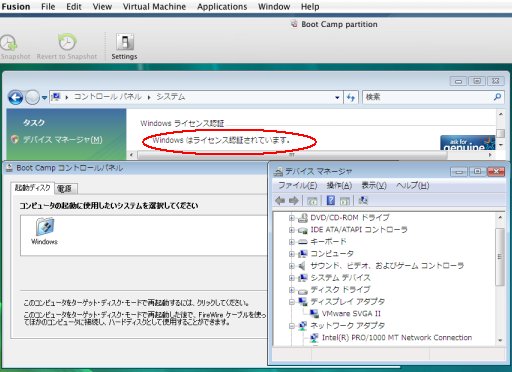Image resolution: width=512 pixels, height=372 pixels.
Task: Select the Windows startup disk icon
Action: pos(44,231)
